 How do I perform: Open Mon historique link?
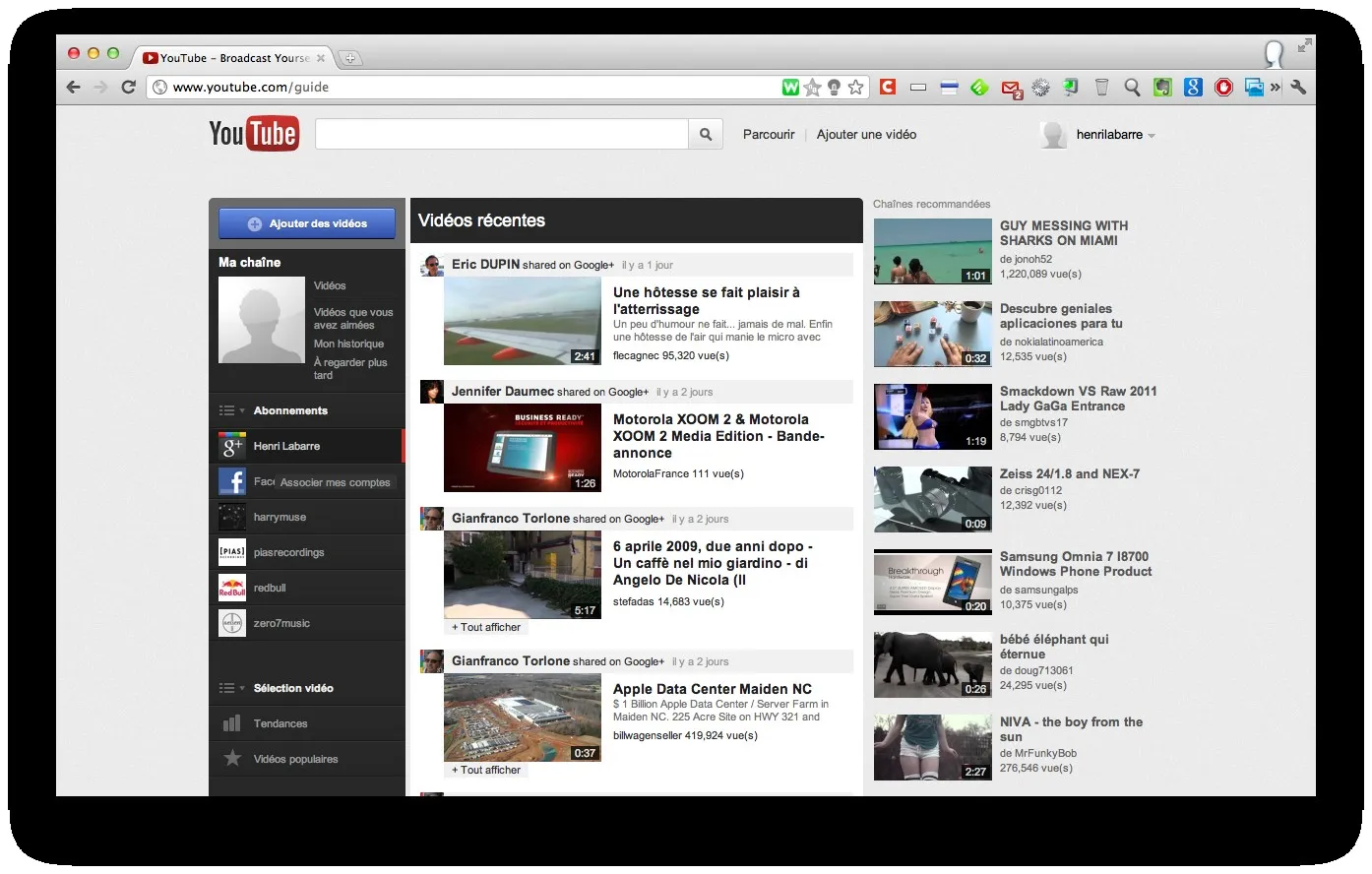[x=348, y=343]
